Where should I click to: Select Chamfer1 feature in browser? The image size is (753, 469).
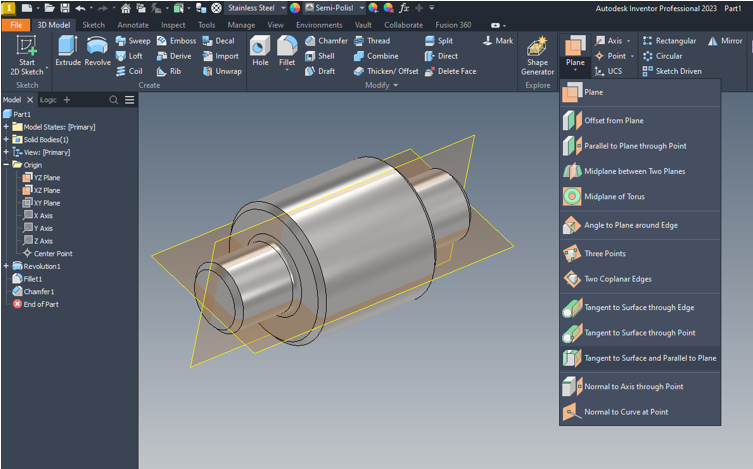coord(33,291)
